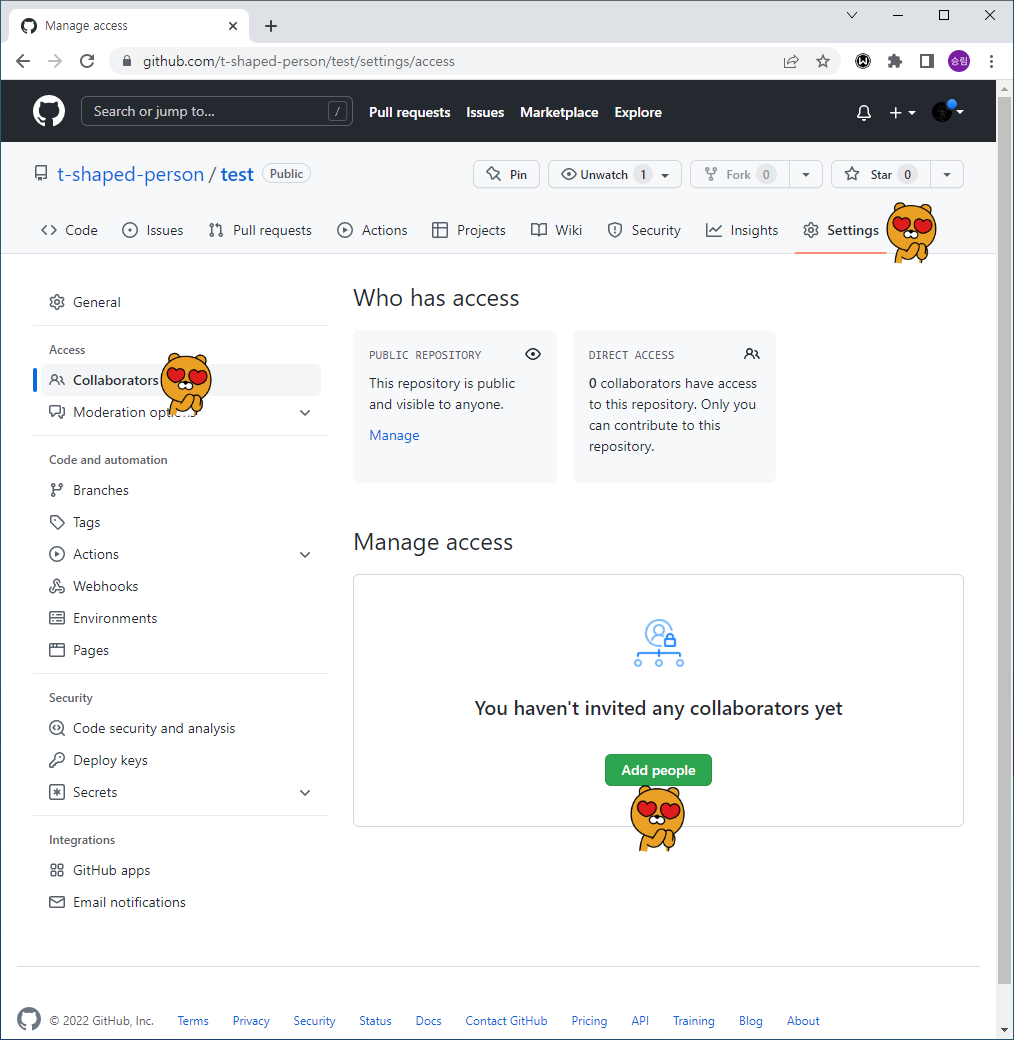Open Pull requests in top navigation
The height and width of the screenshot is (1040, 1014).
point(409,112)
